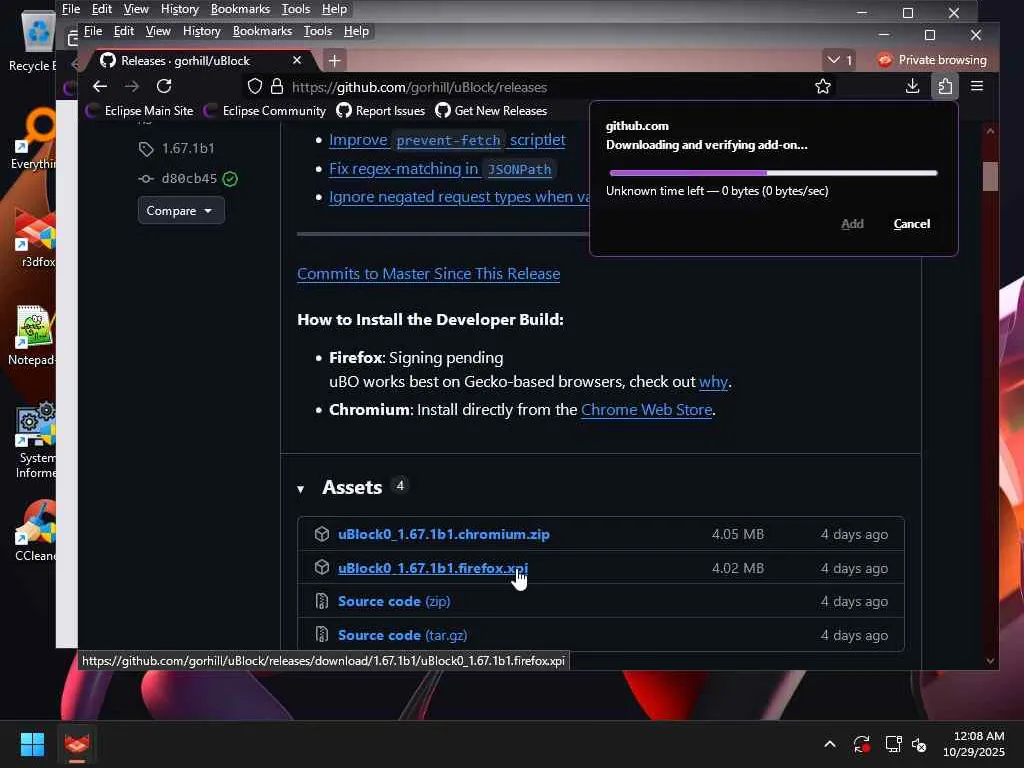The height and width of the screenshot is (768, 1024).
Task: Select the Everything search desktop shortcut
Action: point(33,138)
